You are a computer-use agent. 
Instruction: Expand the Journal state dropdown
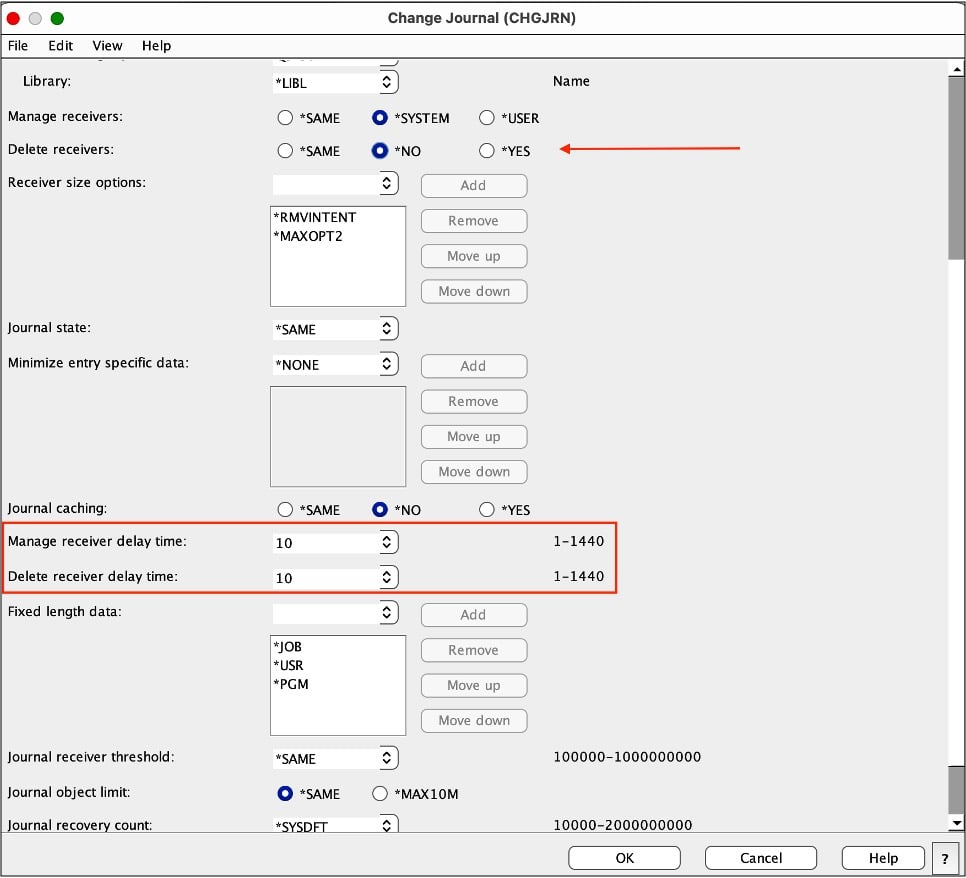(x=388, y=329)
